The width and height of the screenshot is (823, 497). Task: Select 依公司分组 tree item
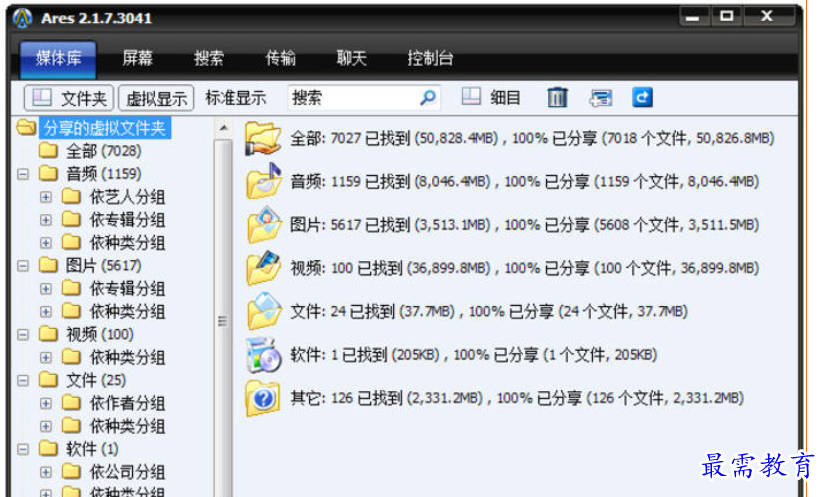pyautogui.click(x=128, y=472)
